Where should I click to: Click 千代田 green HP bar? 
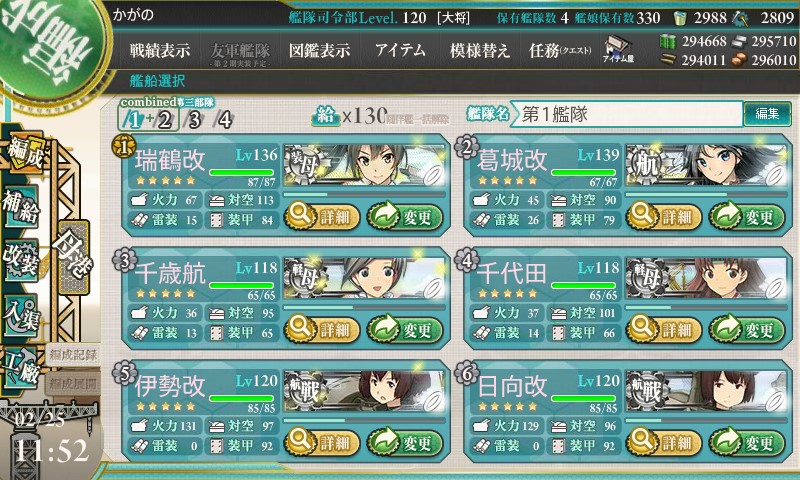(x=584, y=286)
